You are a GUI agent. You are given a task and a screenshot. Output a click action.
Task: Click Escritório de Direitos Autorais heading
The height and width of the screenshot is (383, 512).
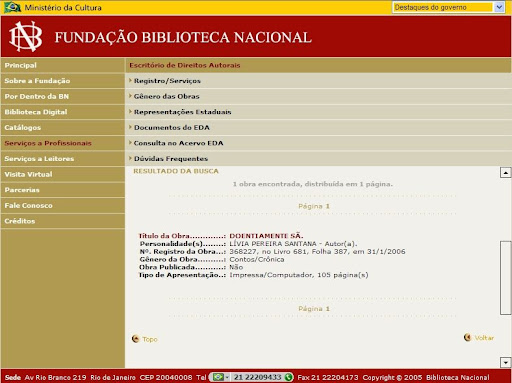(185, 65)
